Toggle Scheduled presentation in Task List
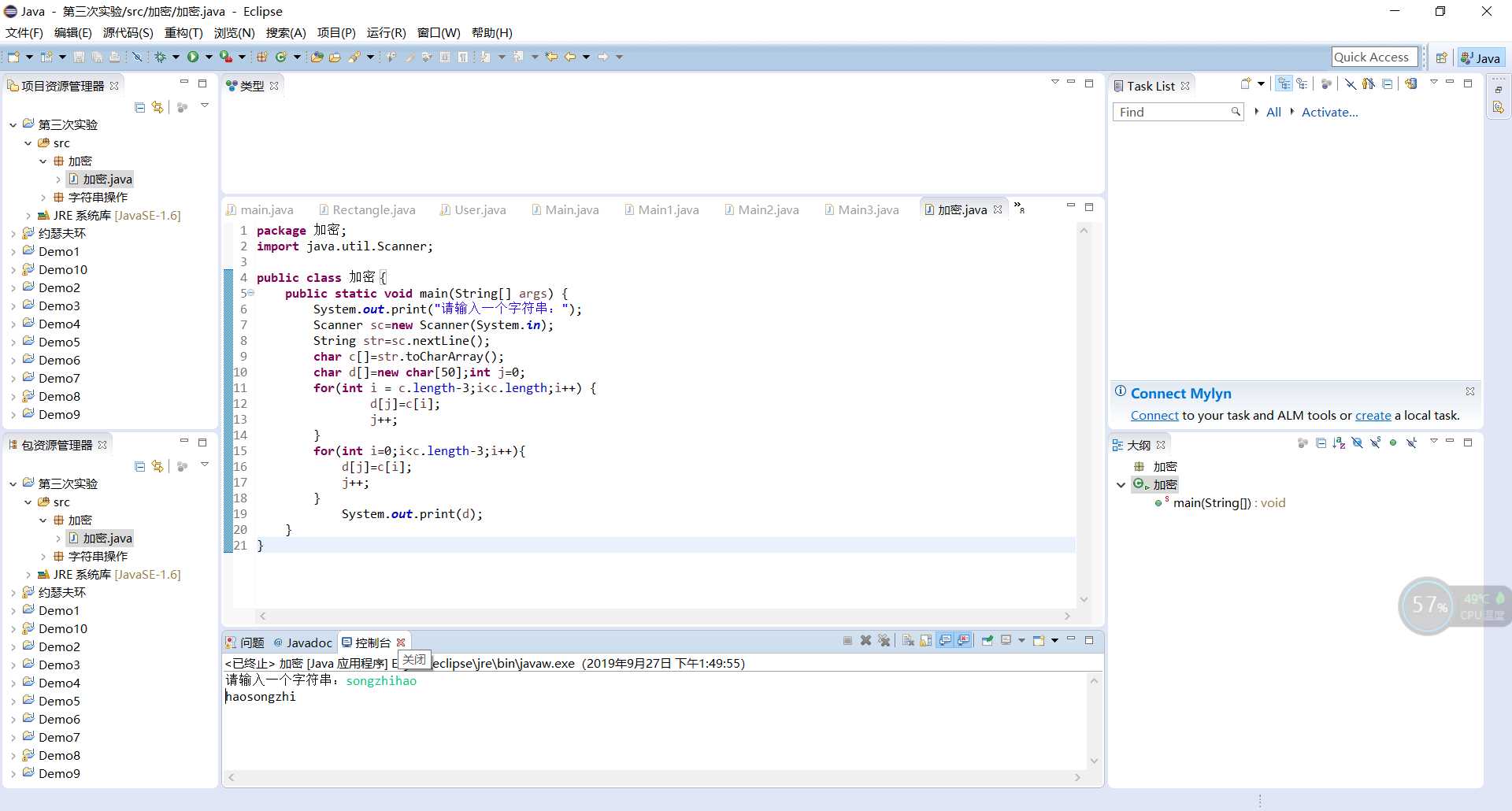 1302,83
